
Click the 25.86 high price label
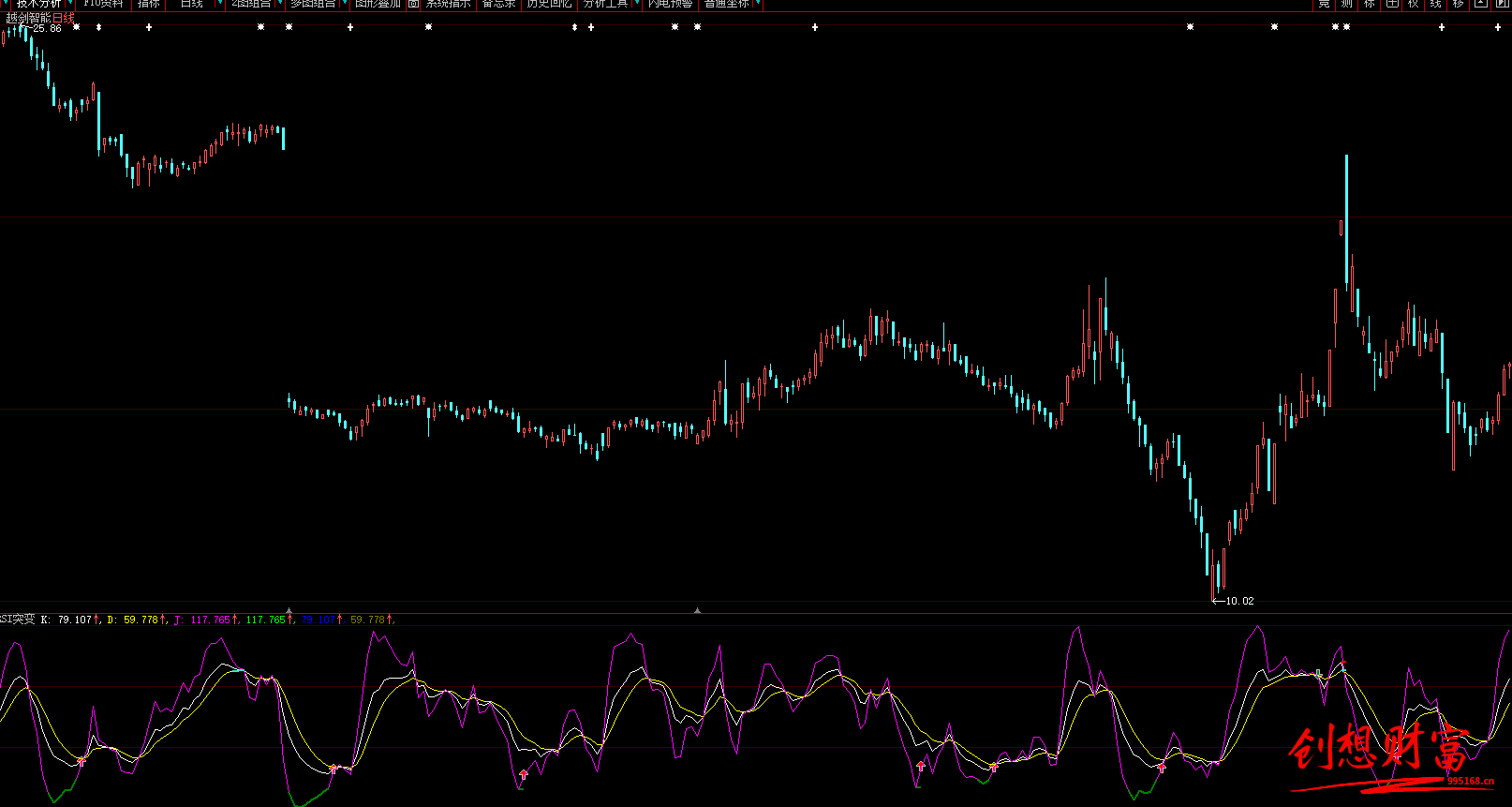click(x=46, y=29)
